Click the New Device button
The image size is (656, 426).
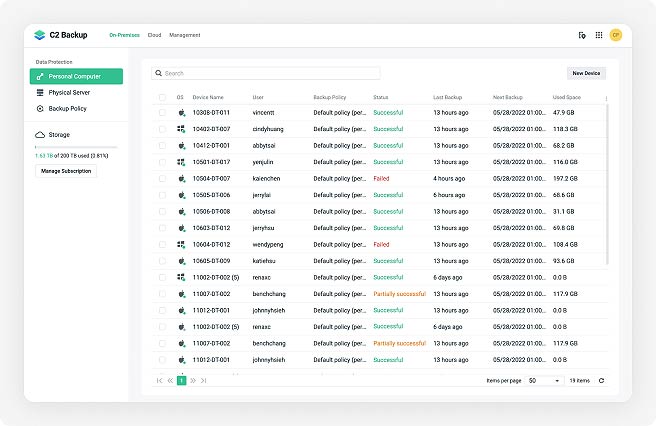coord(586,73)
